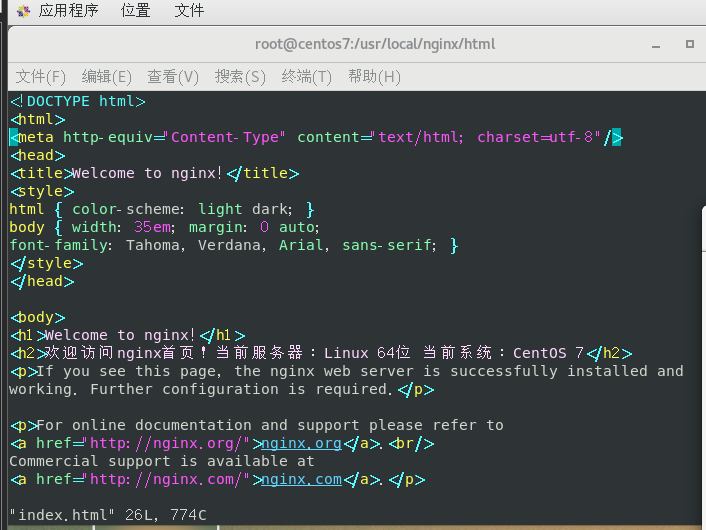The height and width of the screenshot is (530, 706).
Task: Click the <title>Welcome to nginx! line
Action: [154, 173]
